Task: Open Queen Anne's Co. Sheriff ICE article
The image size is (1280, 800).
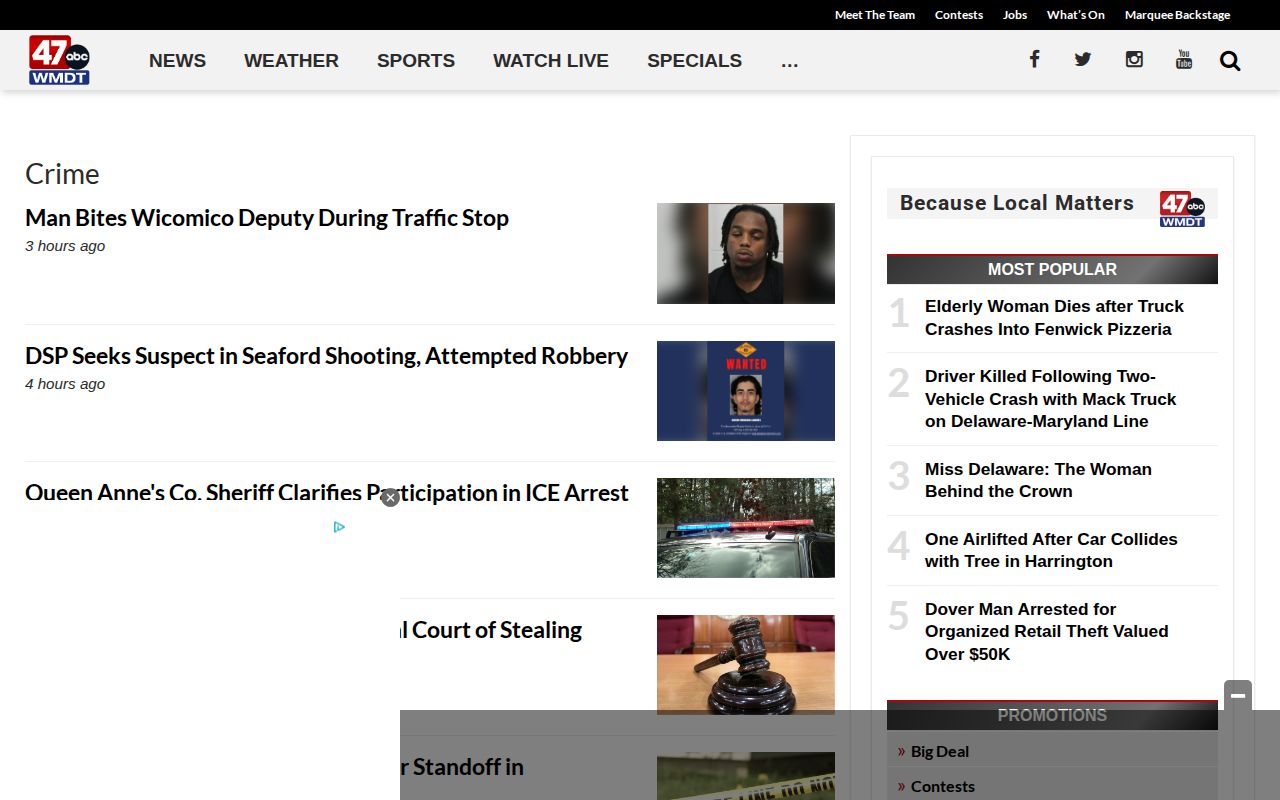Action: coord(326,492)
